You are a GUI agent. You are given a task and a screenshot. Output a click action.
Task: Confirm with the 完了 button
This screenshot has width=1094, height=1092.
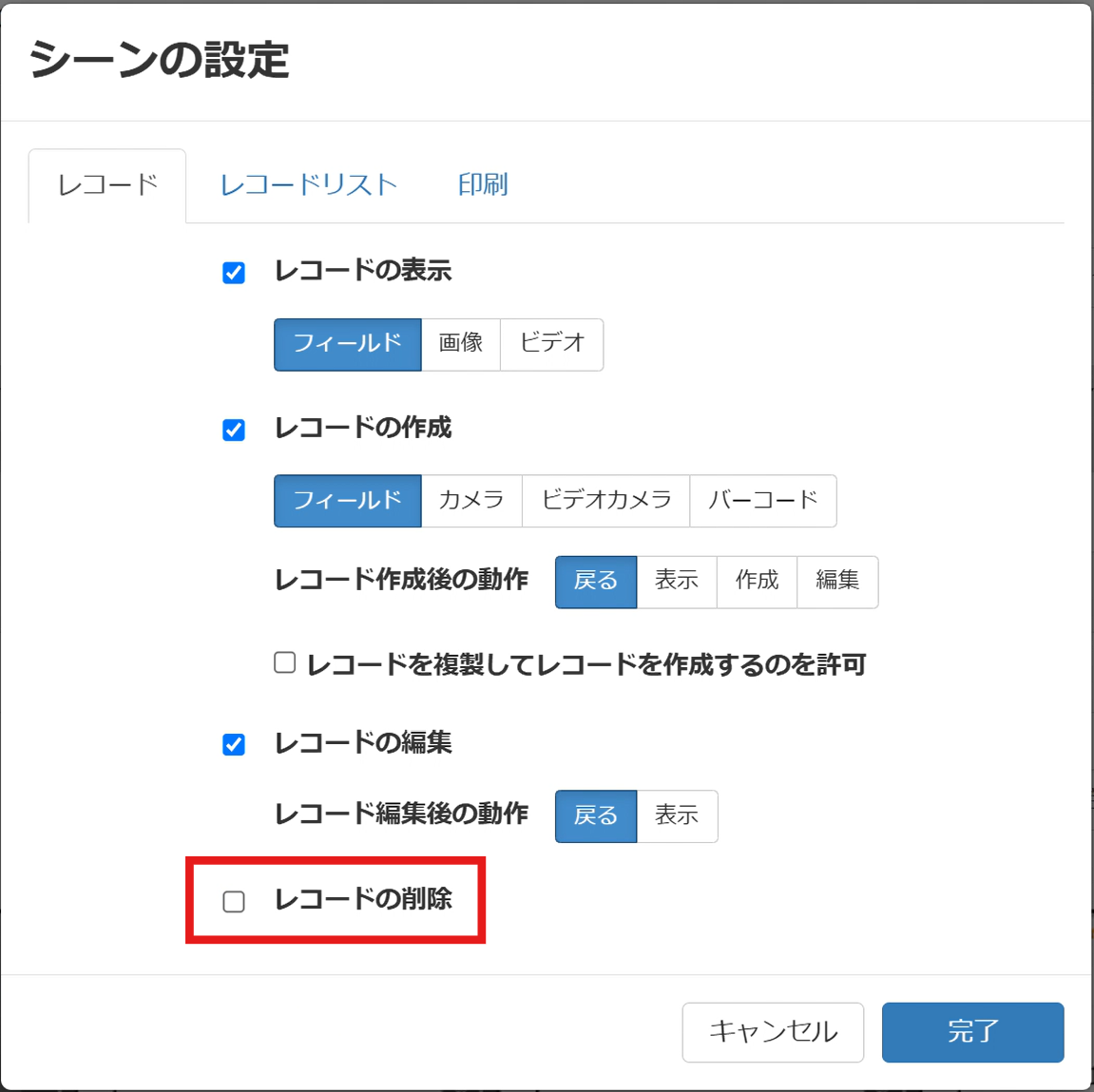pos(972,1033)
